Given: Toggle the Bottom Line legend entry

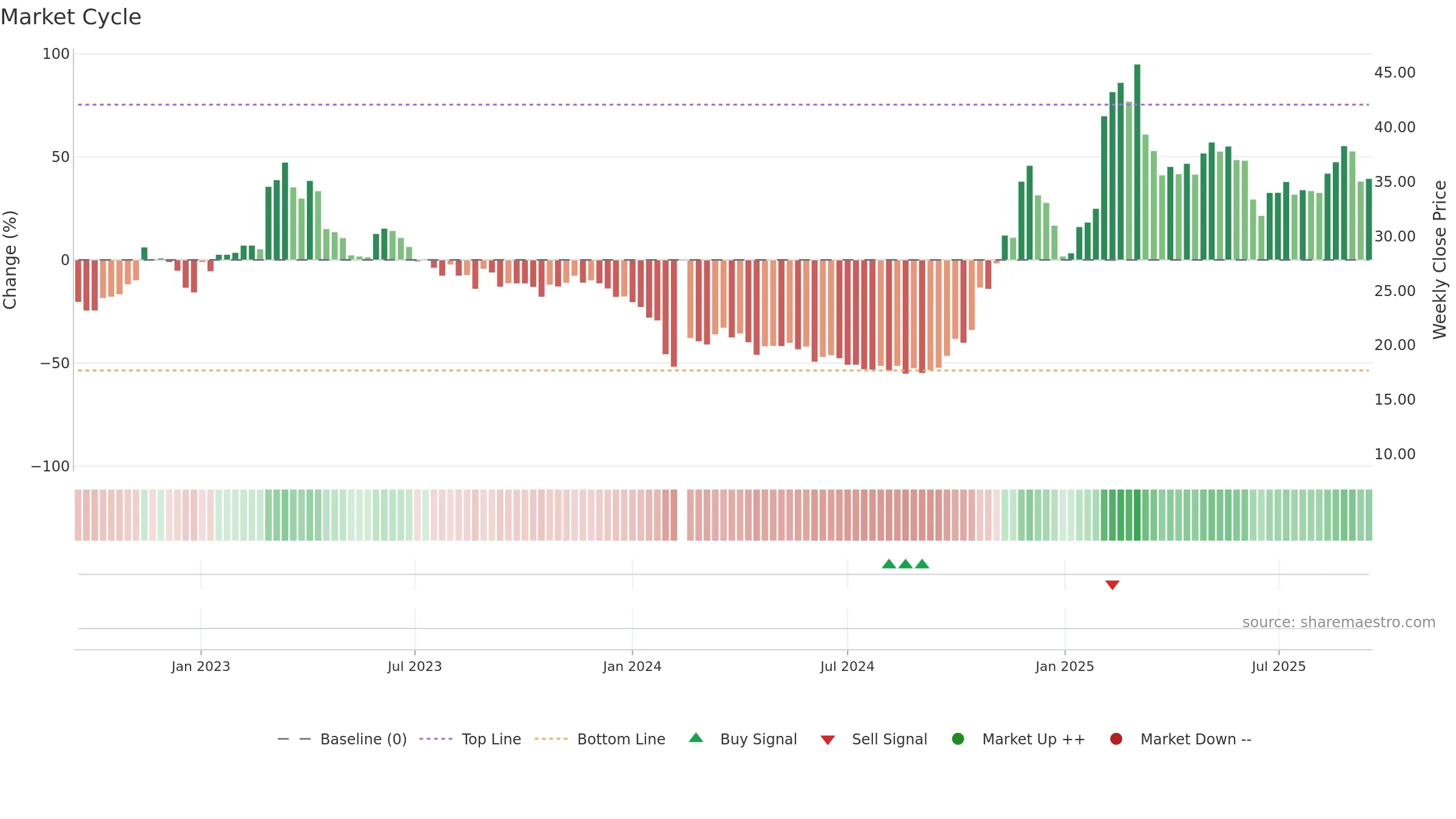Looking at the screenshot, I should tap(600, 739).
